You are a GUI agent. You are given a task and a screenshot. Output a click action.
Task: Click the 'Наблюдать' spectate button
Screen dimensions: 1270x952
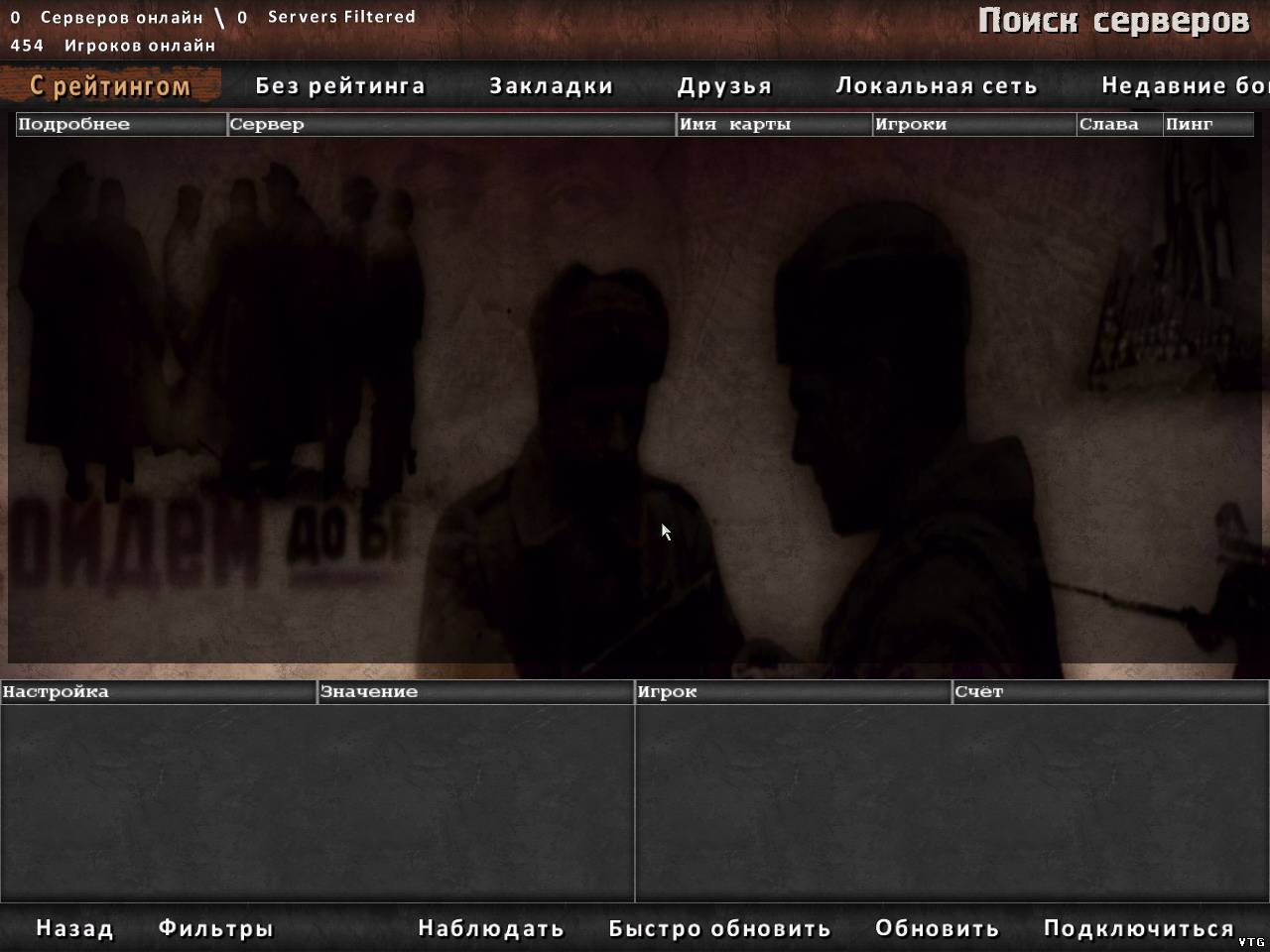coord(490,929)
